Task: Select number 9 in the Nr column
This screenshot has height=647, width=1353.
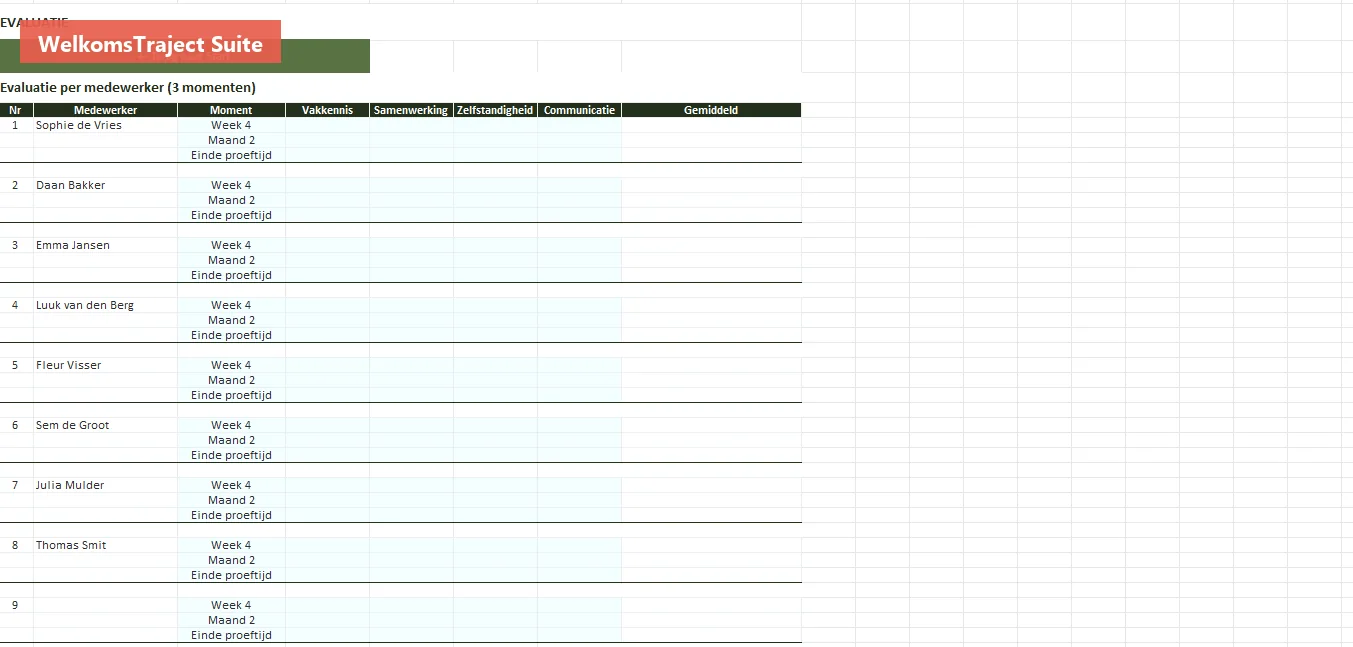Action: (x=15, y=605)
